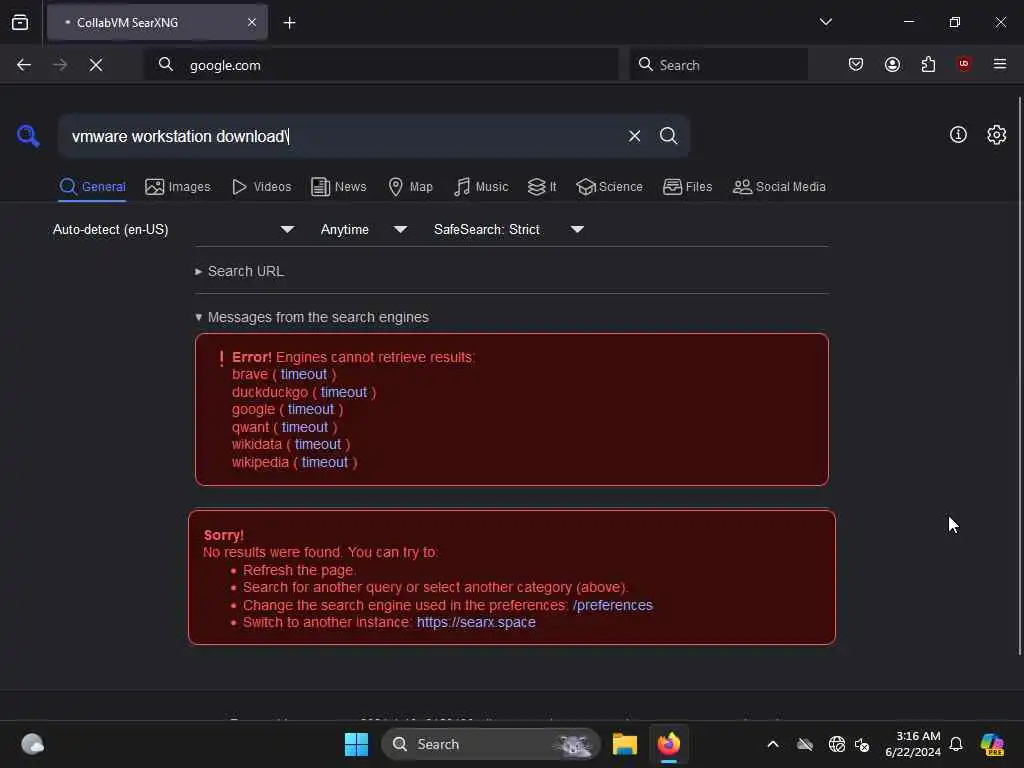
Task: Switch to the Files category
Action: pos(687,187)
